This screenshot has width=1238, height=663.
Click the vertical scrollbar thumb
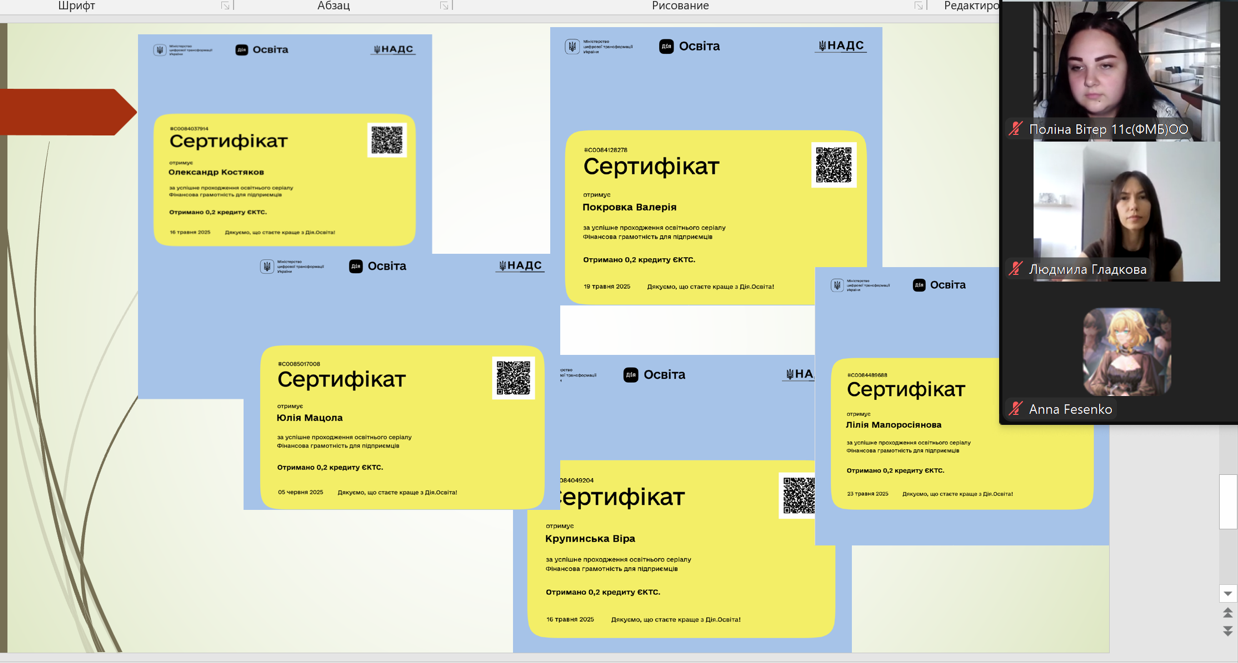1228,501
